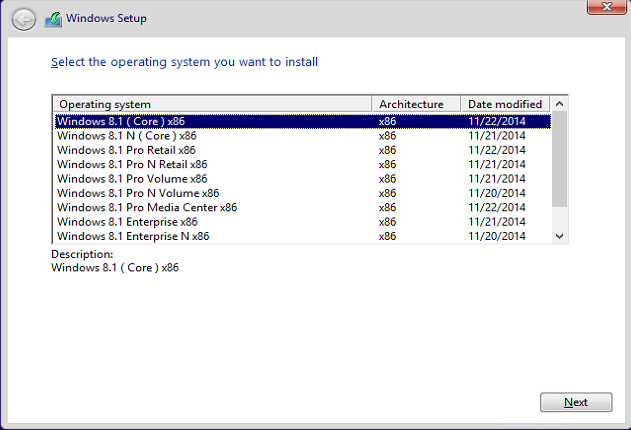Click the back arrow button
Image resolution: width=631 pixels, height=430 pixels.
coord(24,19)
